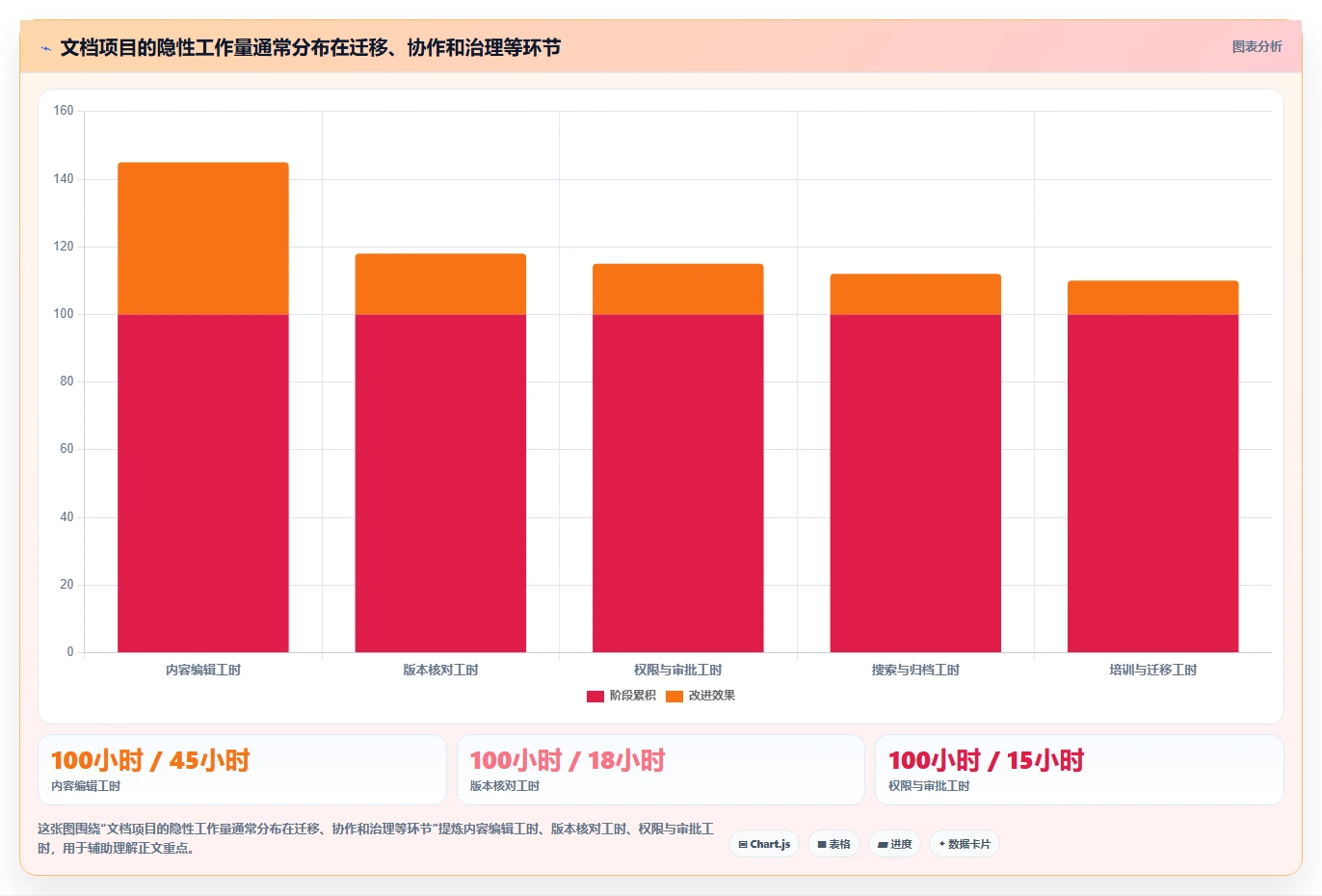
Task: Click the red 阶段累积 legend color box
Action: pyautogui.click(x=595, y=696)
